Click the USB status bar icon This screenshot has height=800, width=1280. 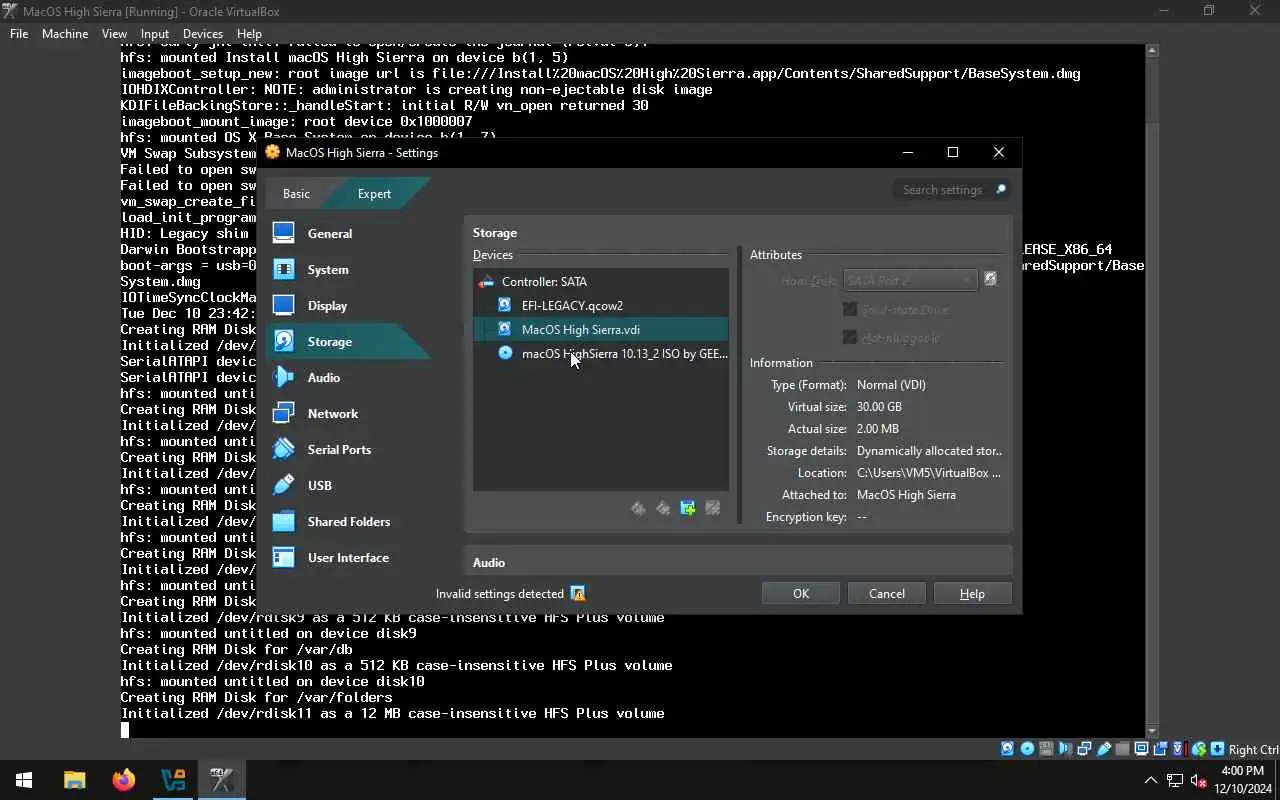click(x=1104, y=749)
